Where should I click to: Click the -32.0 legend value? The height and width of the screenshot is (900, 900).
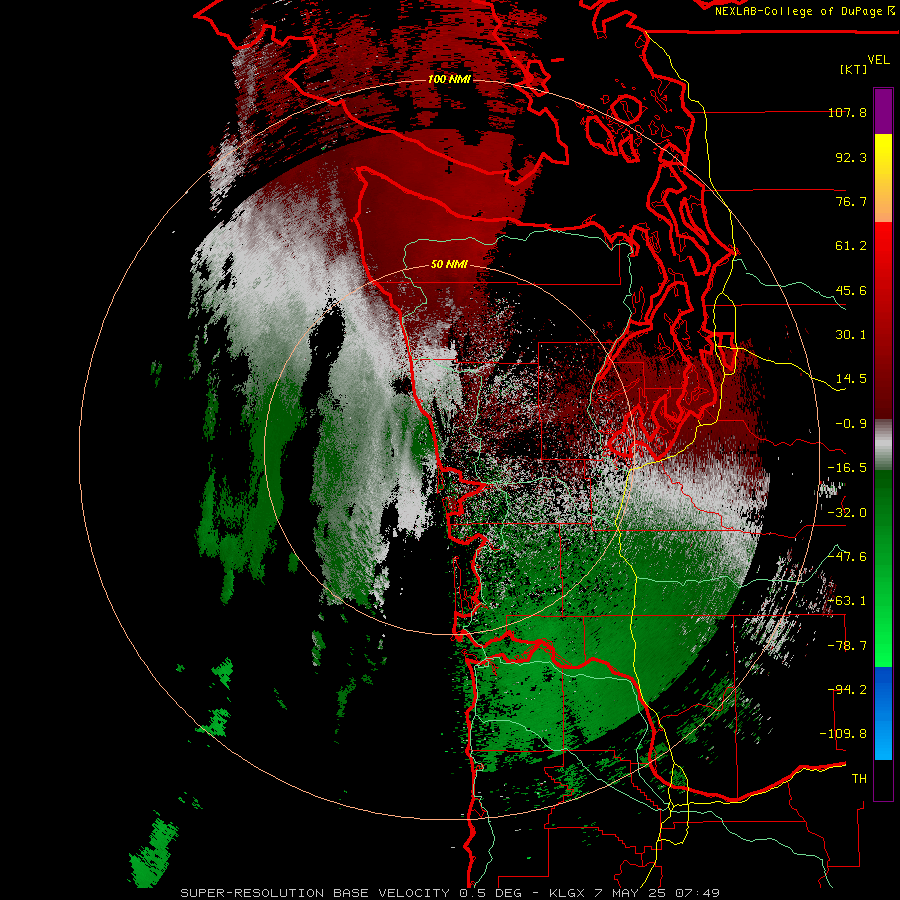coord(847,513)
